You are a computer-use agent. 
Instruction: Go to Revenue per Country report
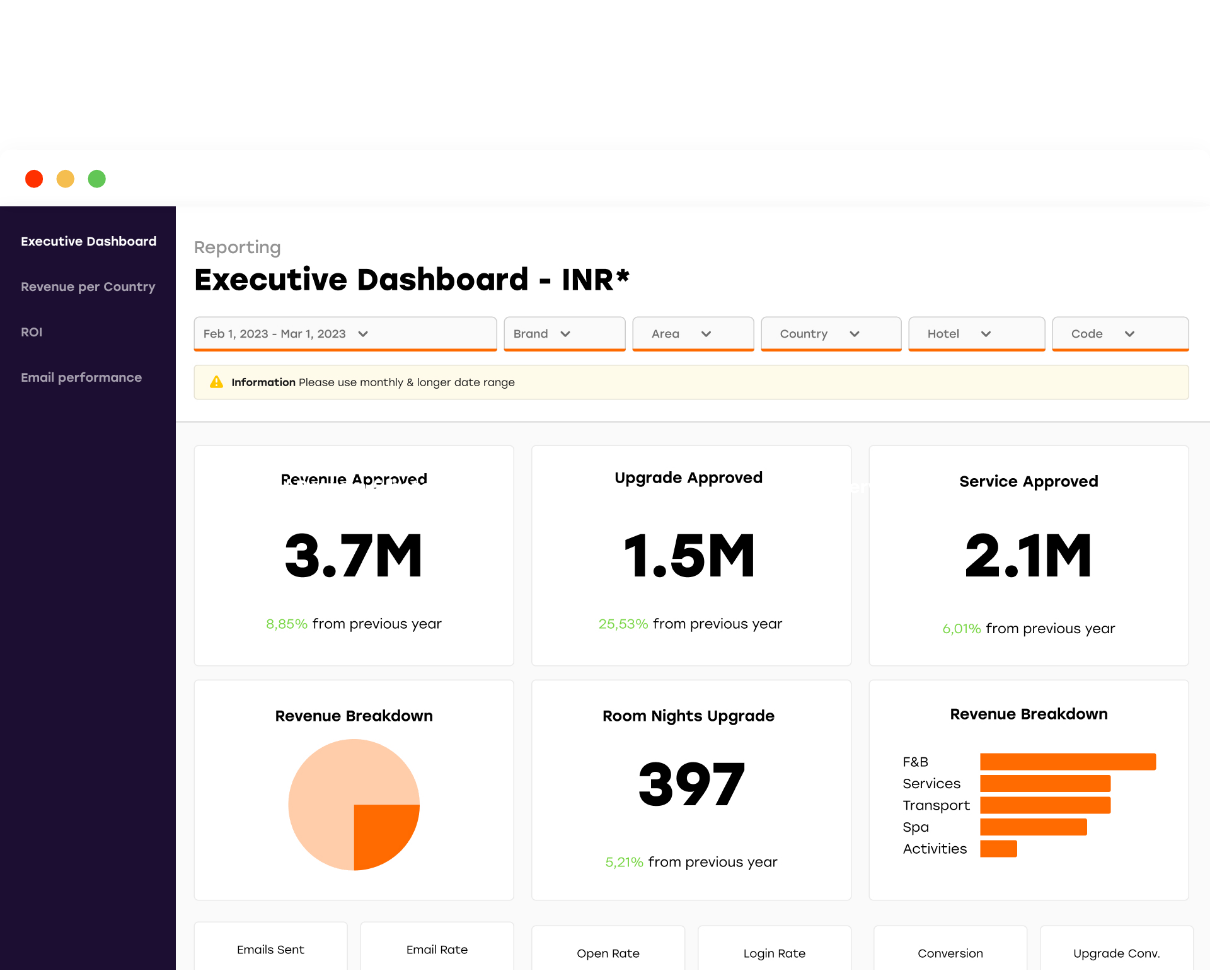coord(88,287)
